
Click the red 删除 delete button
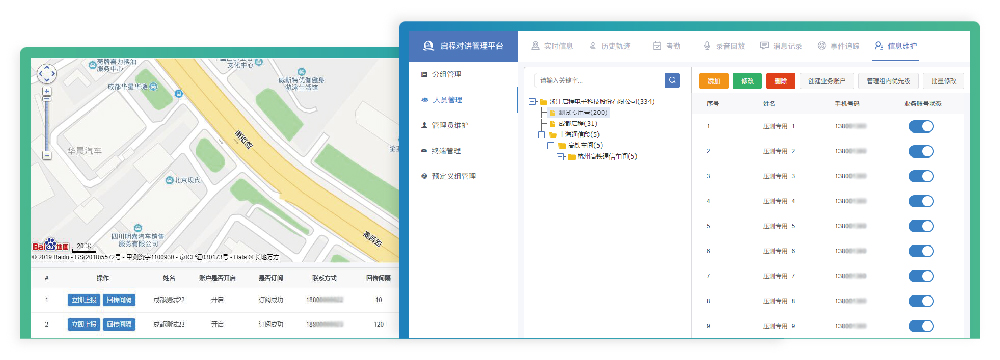click(781, 81)
